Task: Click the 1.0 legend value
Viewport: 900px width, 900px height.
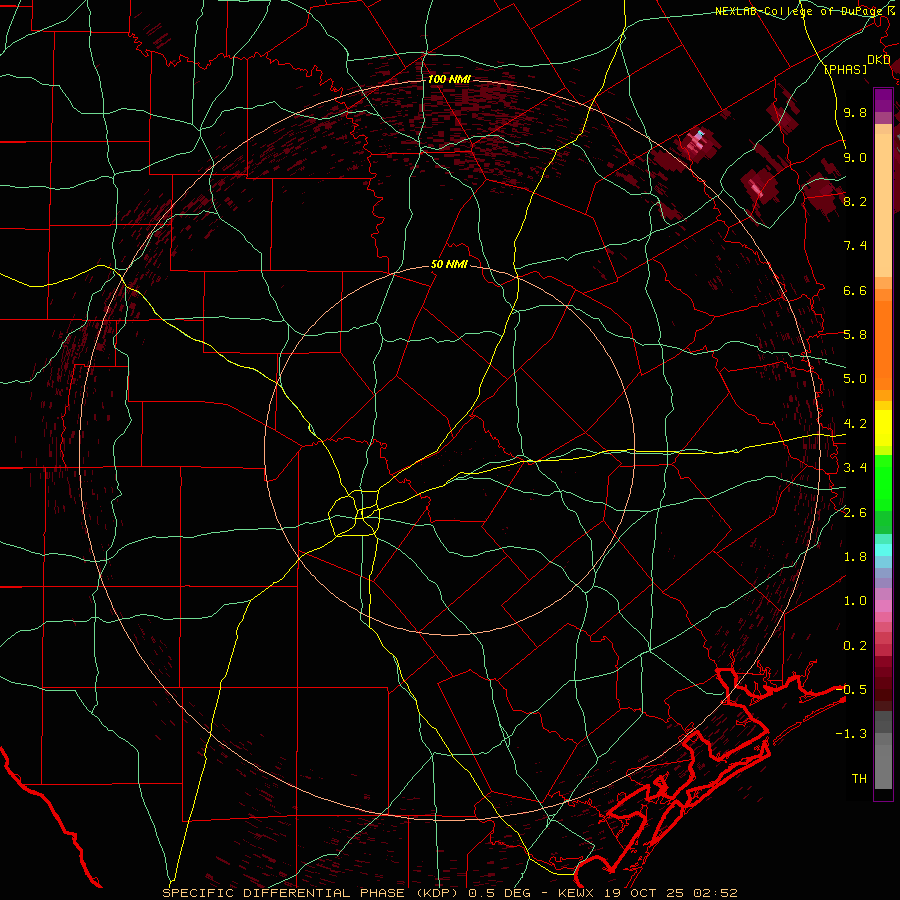Action: click(x=855, y=601)
